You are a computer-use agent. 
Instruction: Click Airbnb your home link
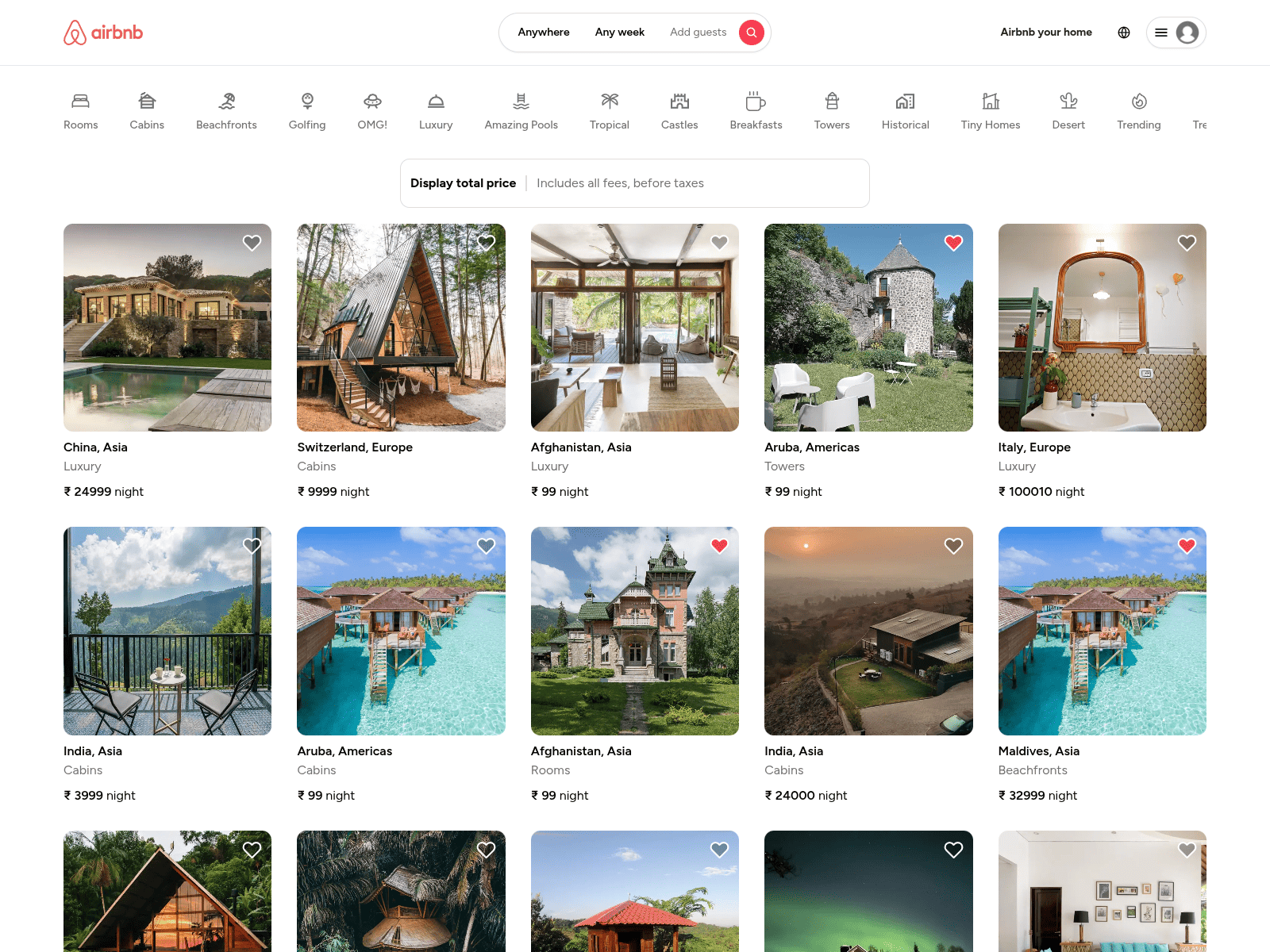[x=1046, y=33]
